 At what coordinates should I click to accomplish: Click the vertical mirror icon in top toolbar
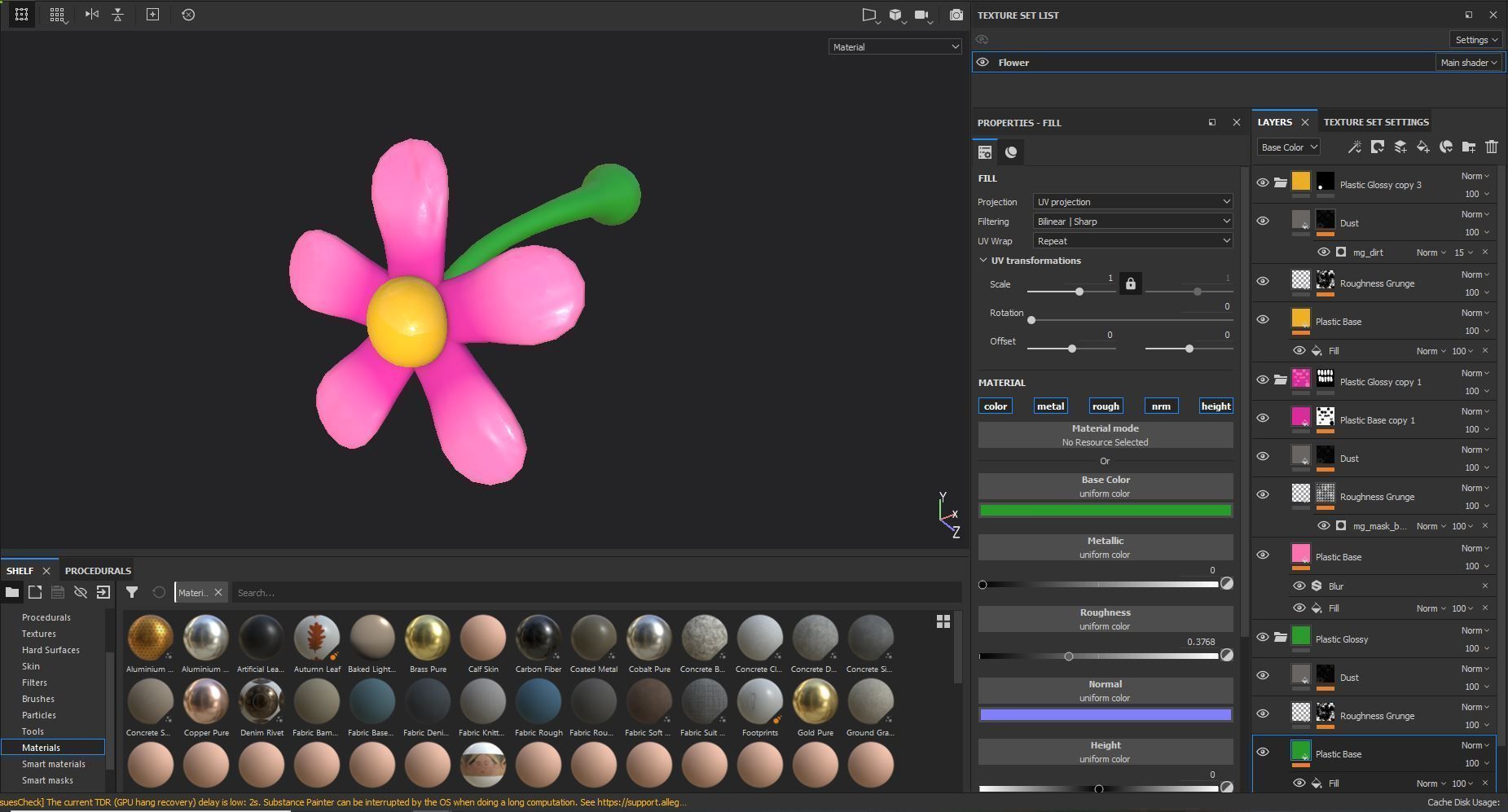pos(118,15)
